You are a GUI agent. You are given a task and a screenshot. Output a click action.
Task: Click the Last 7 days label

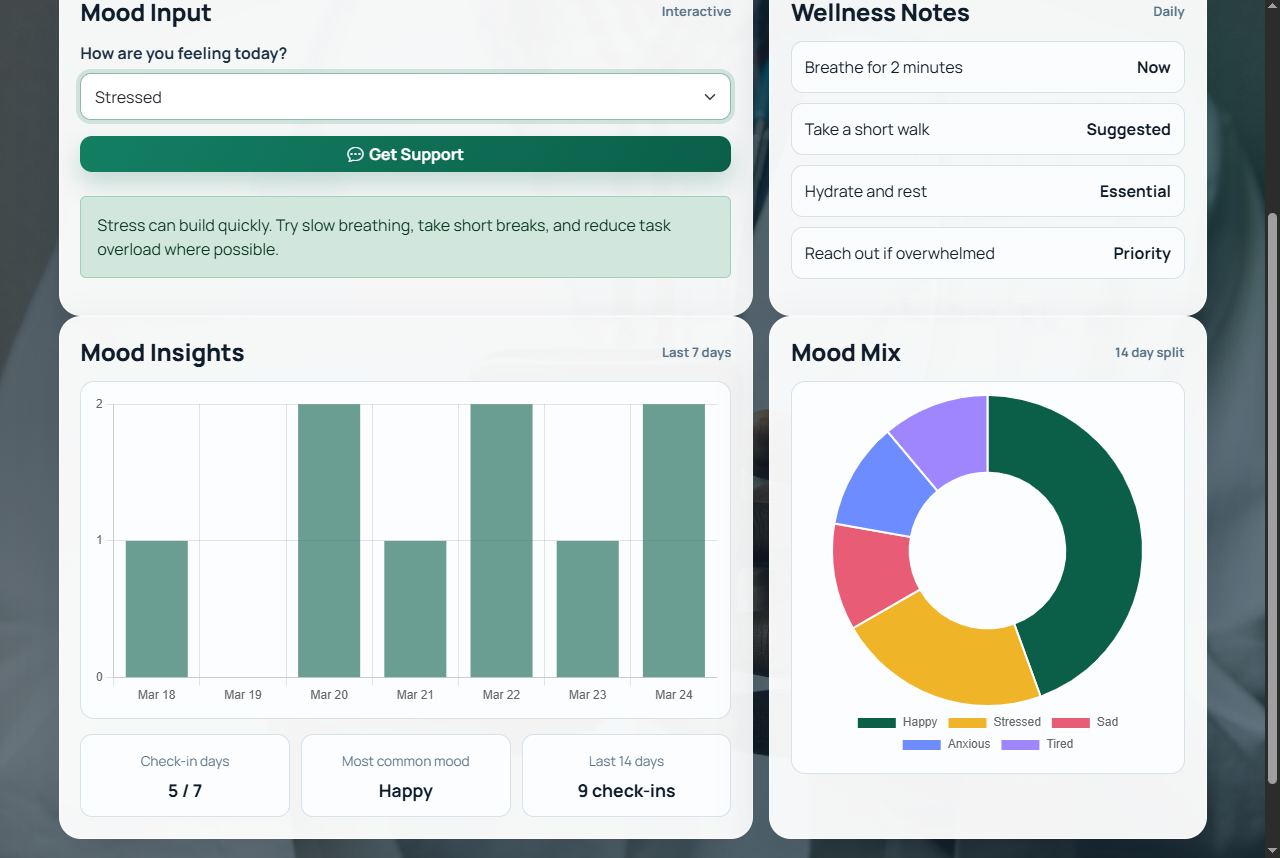tap(696, 353)
